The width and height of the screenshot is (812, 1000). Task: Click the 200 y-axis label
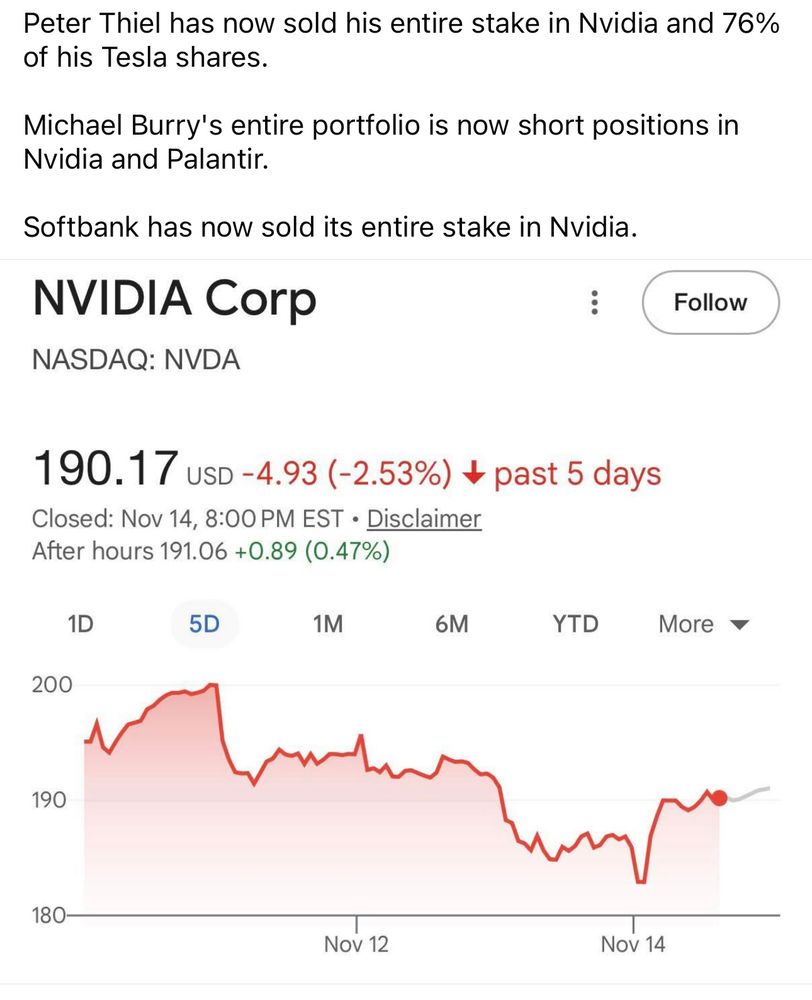click(x=52, y=685)
